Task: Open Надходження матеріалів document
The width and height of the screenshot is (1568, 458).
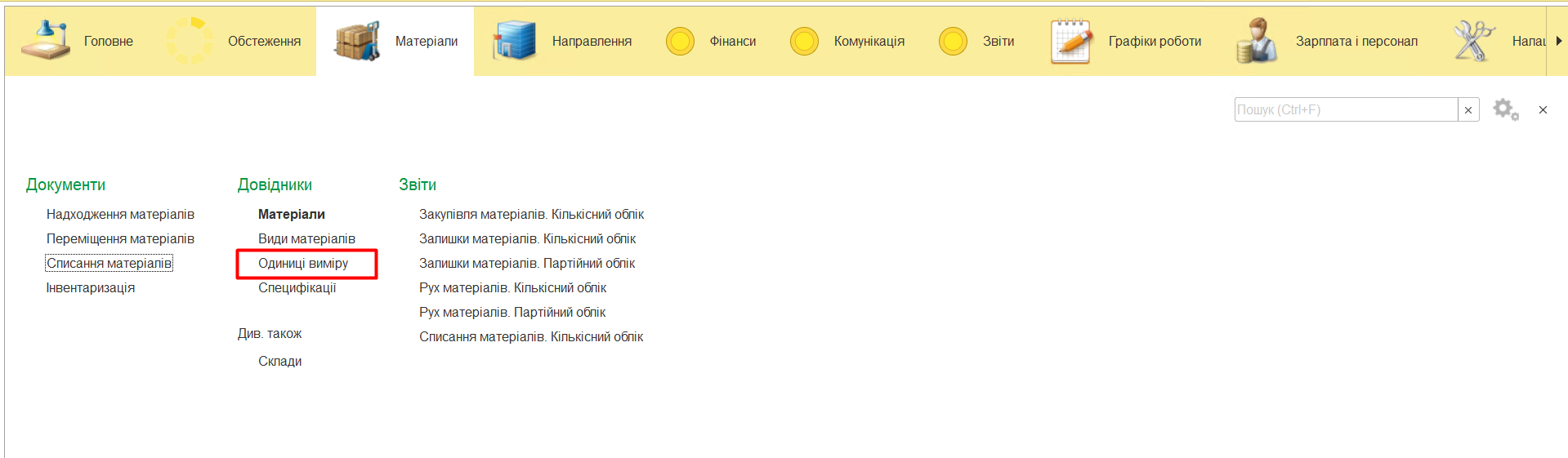Action: tap(120, 214)
